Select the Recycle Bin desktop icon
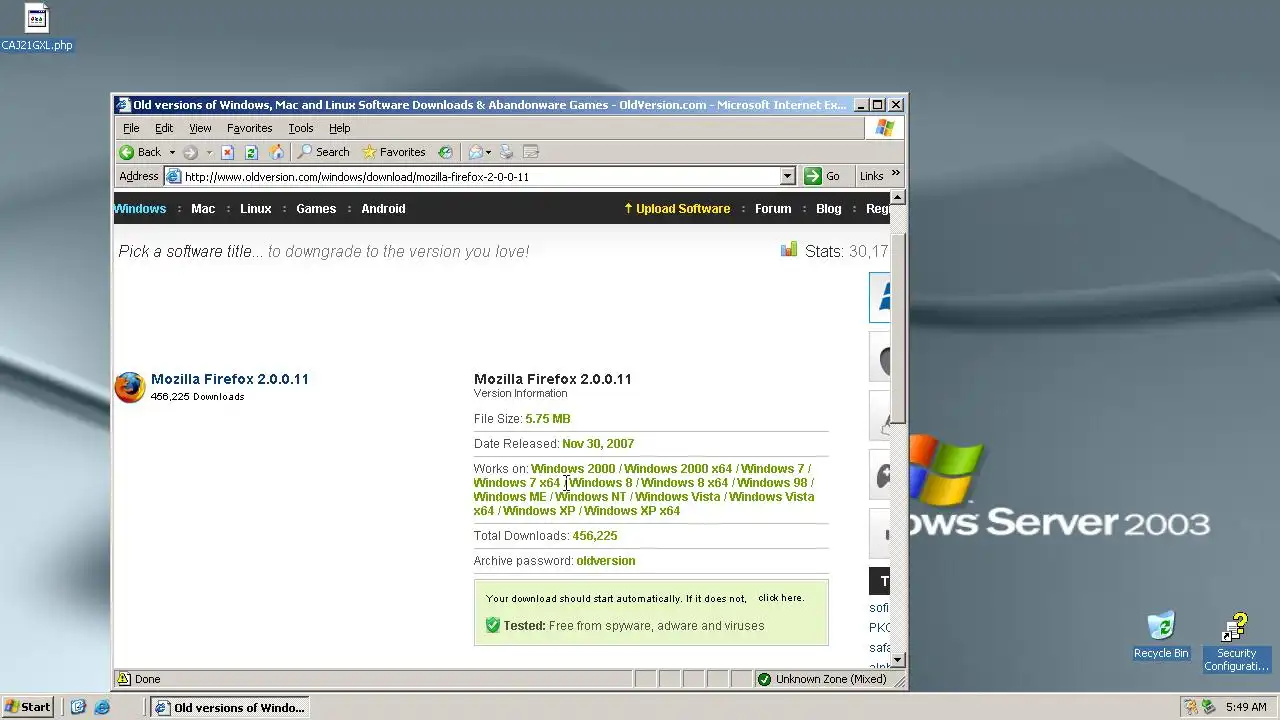Viewport: 1280px width, 720px height. pos(1161,635)
